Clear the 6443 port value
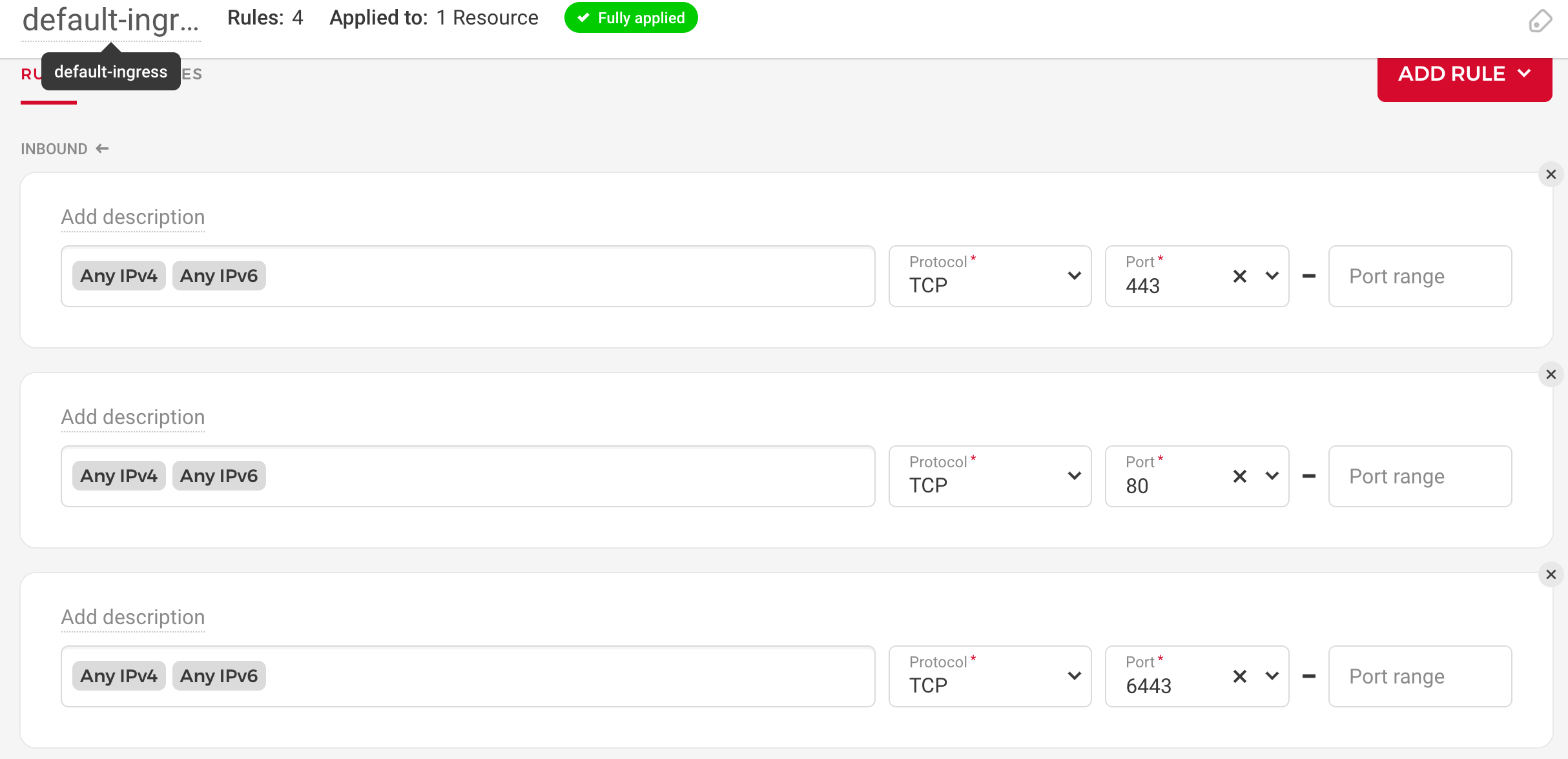 pyautogui.click(x=1239, y=677)
